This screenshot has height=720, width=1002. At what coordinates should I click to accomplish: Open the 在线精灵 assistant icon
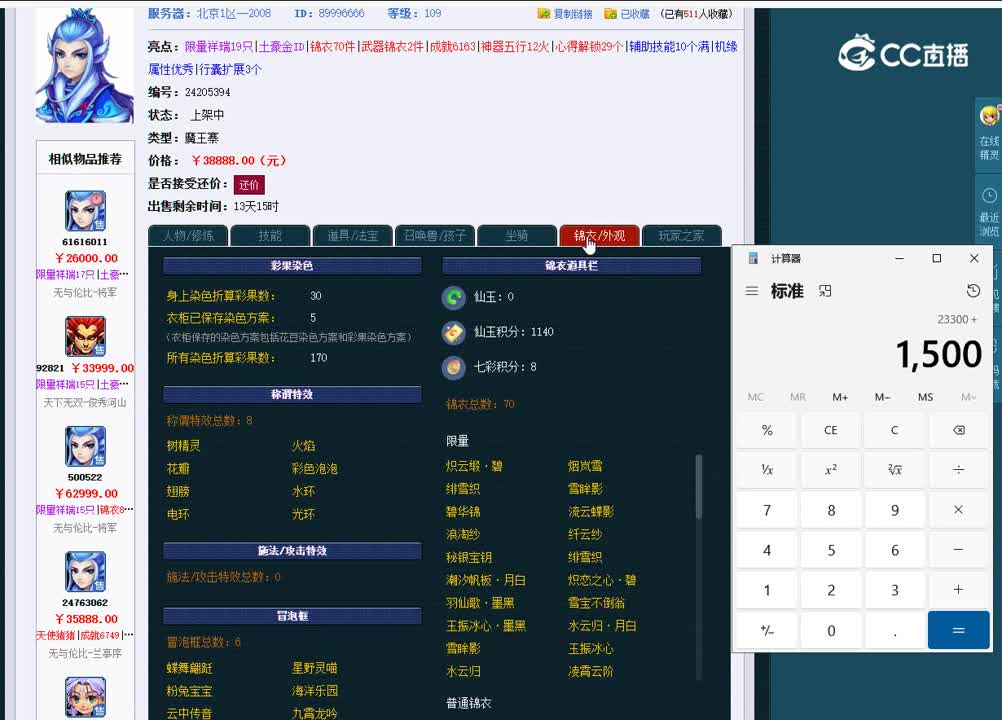(989, 116)
